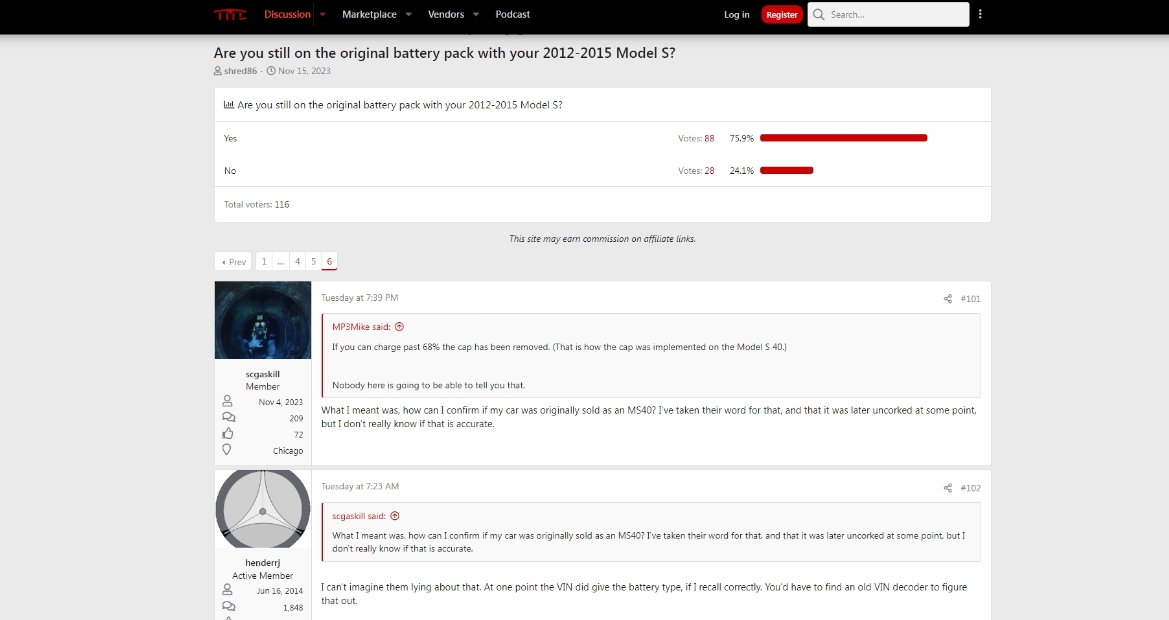Click the Yes 75.9% result bar

coord(843,138)
